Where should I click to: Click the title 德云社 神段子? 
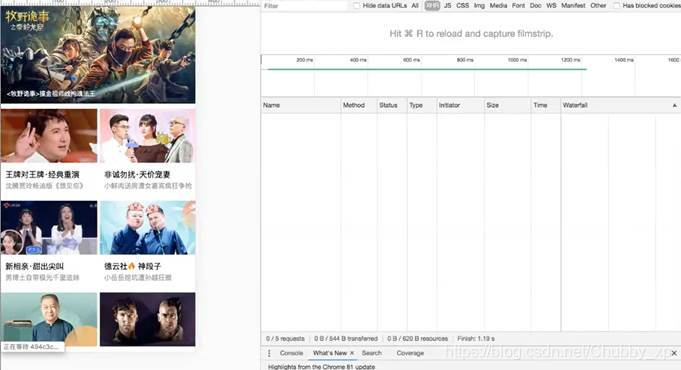[132, 266]
